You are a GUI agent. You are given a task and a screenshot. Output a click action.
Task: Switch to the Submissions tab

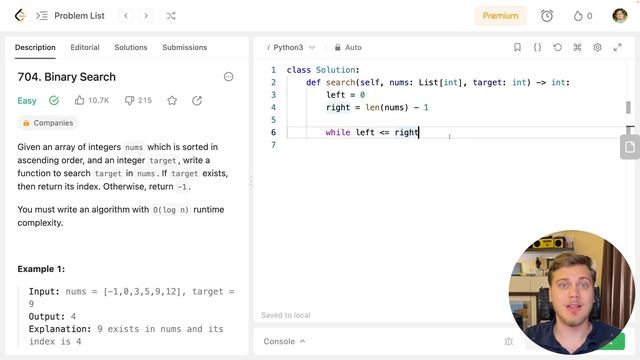pyautogui.click(x=184, y=47)
